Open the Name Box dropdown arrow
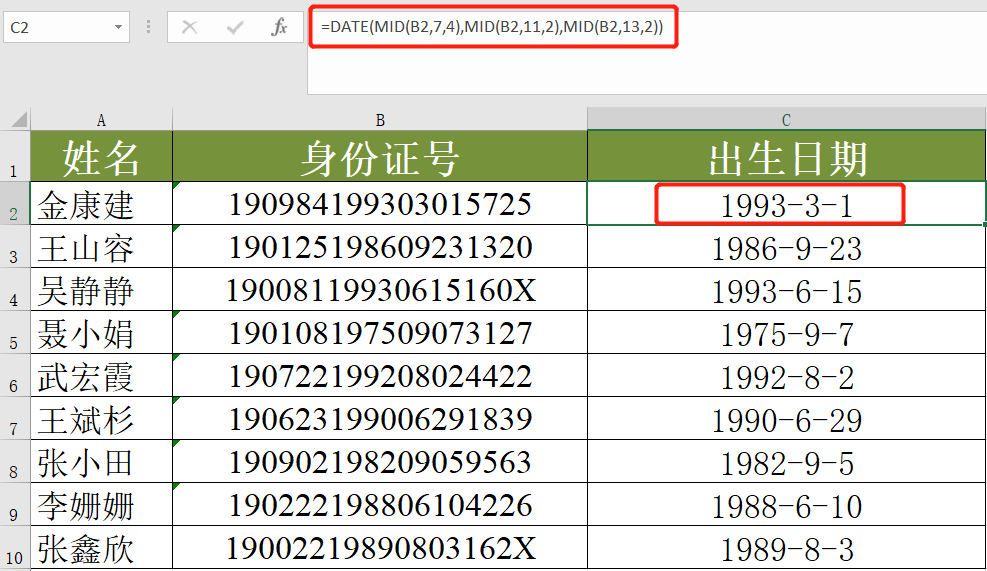 pyautogui.click(x=118, y=27)
